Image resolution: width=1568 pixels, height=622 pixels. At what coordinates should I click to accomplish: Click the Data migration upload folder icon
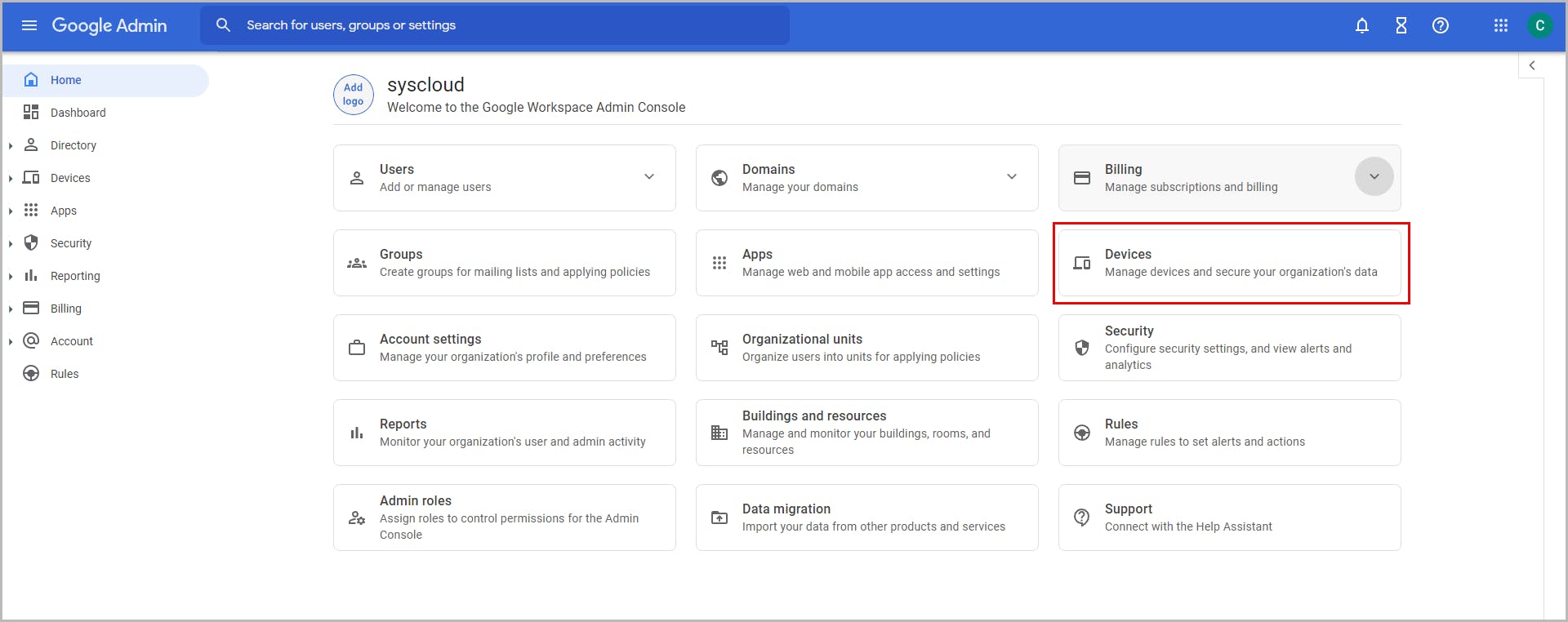(x=719, y=518)
